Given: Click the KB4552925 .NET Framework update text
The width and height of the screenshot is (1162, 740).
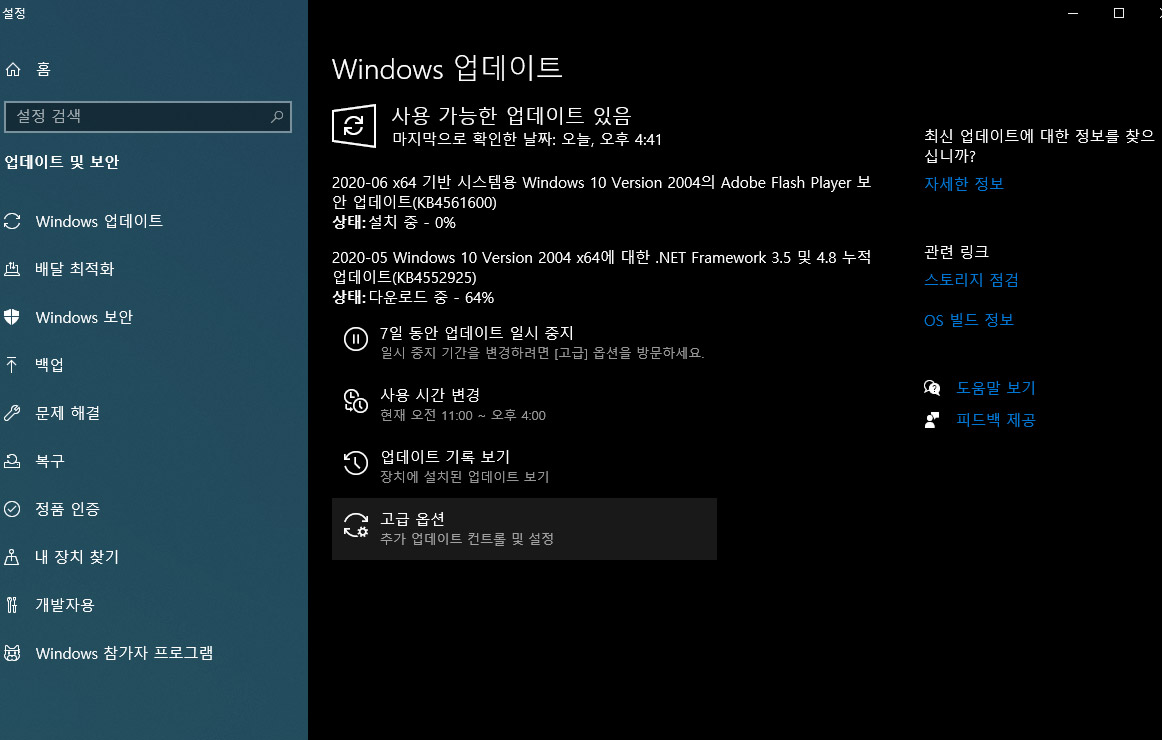Looking at the screenshot, I should pyautogui.click(x=601, y=267).
